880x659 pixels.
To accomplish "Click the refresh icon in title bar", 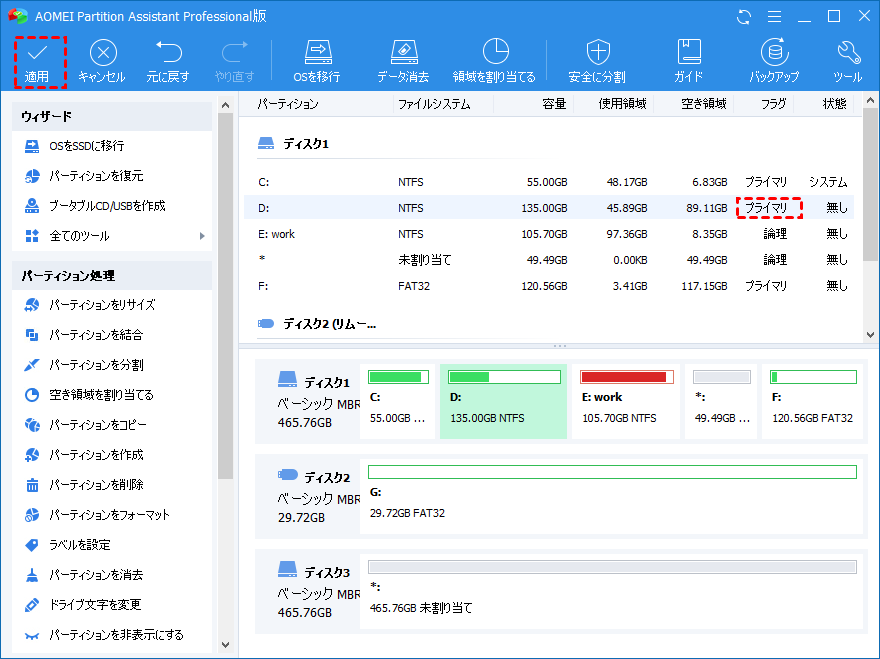I will (x=744, y=17).
